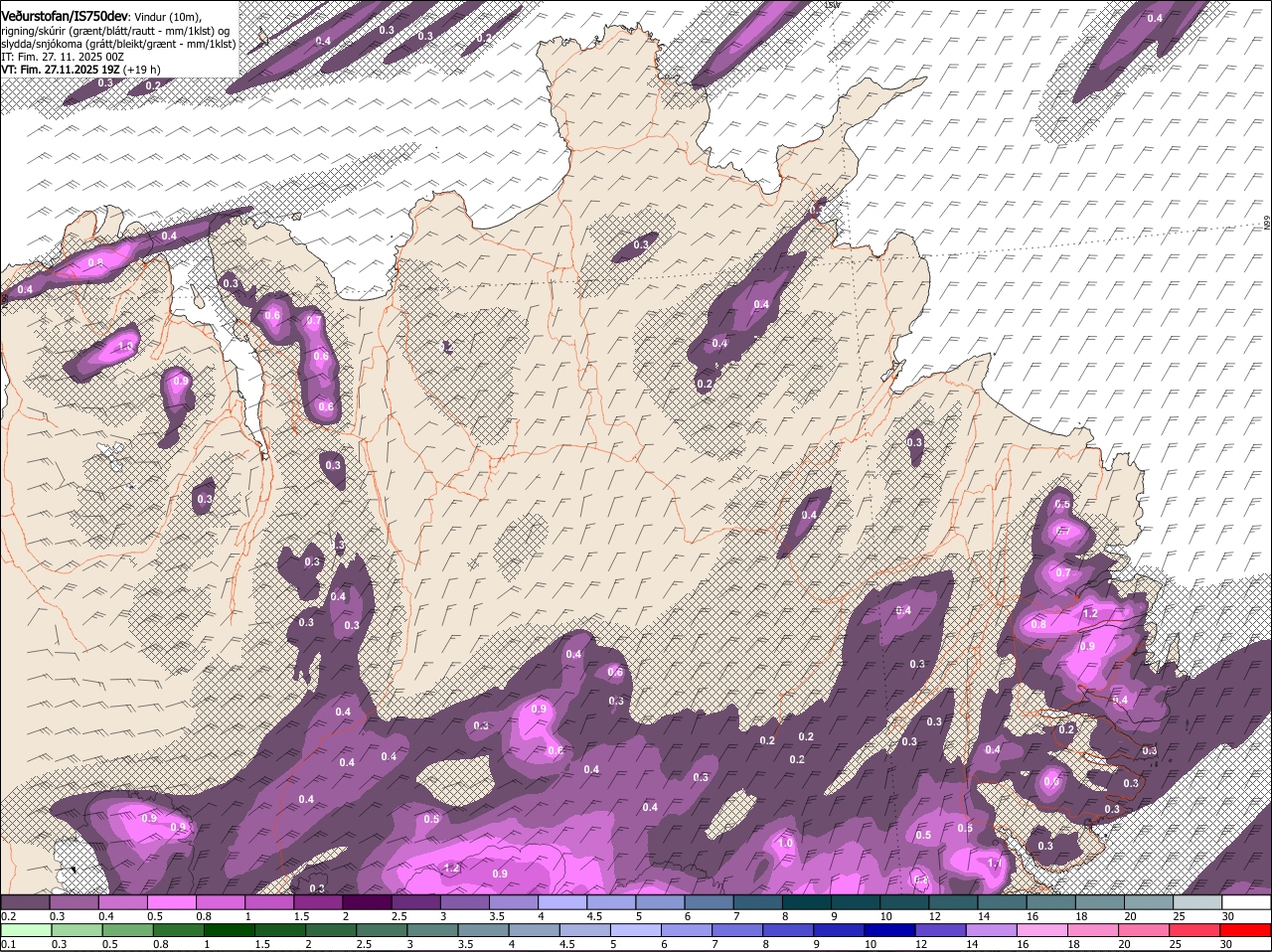1272x952 pixels.
Task: Select the 30 swatch in the upper color bar
Action: tap(1246, 901)
